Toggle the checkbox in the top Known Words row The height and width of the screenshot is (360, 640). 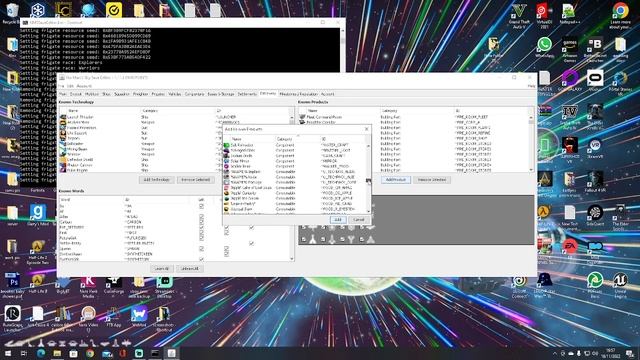(x=201, y=206)
